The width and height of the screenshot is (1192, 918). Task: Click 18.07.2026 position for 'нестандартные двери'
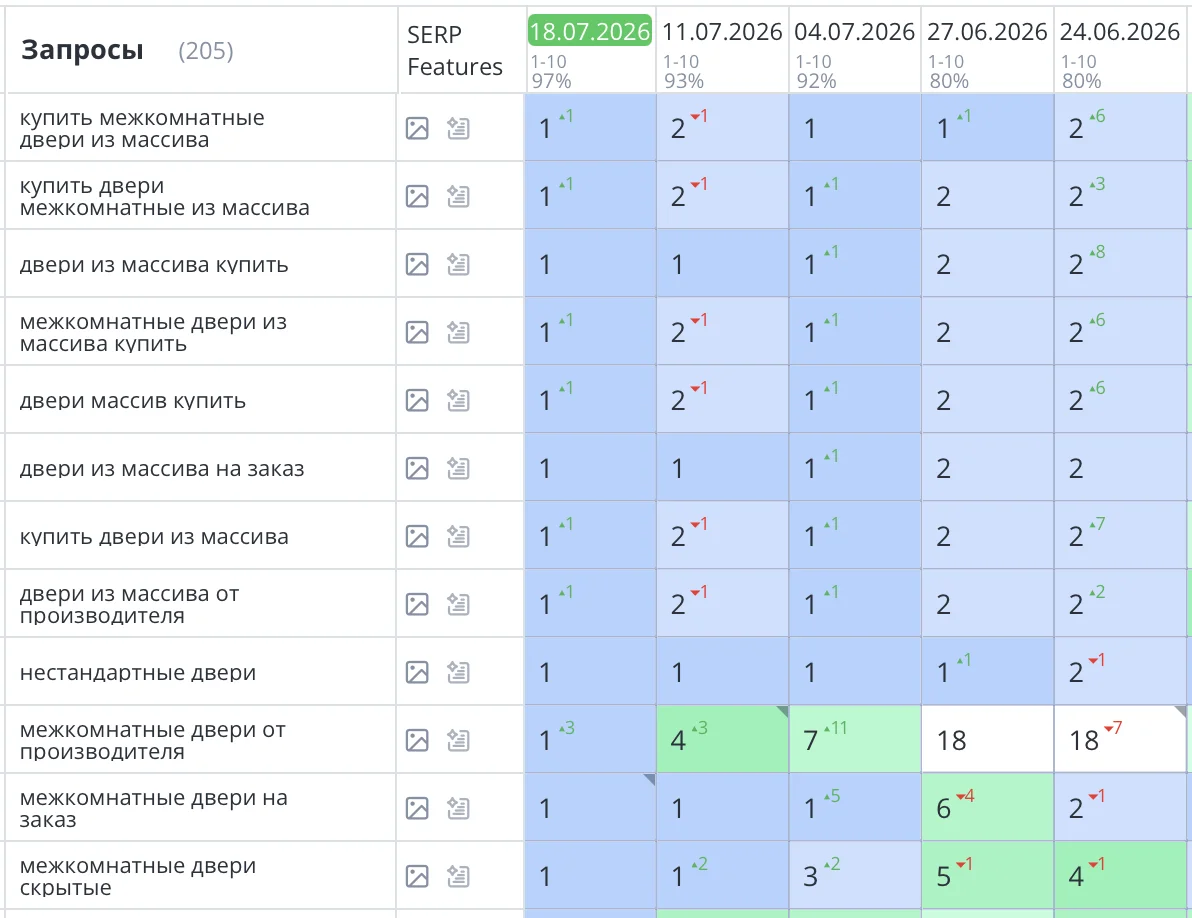[591, 671]
